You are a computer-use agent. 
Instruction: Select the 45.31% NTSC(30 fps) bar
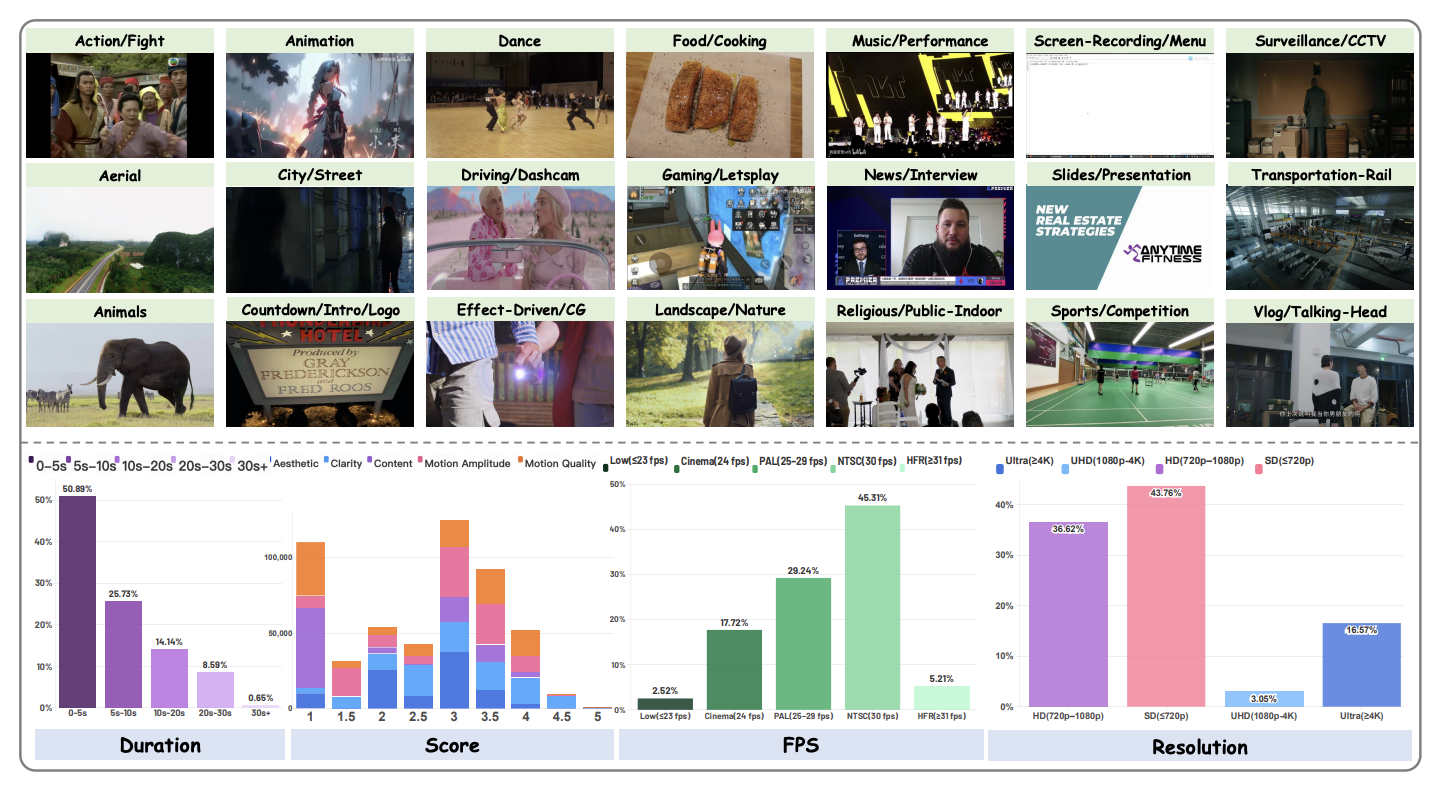[x=872, y=607]
